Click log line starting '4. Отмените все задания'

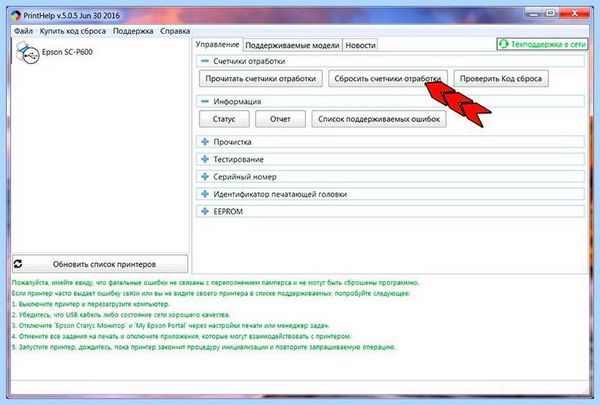click(181, 336)
